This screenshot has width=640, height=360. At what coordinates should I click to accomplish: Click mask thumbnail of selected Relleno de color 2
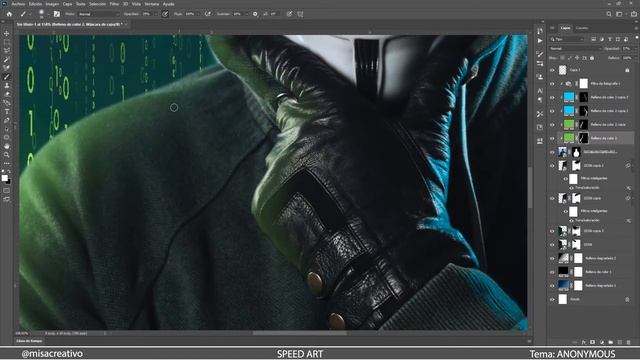[584, 138]
